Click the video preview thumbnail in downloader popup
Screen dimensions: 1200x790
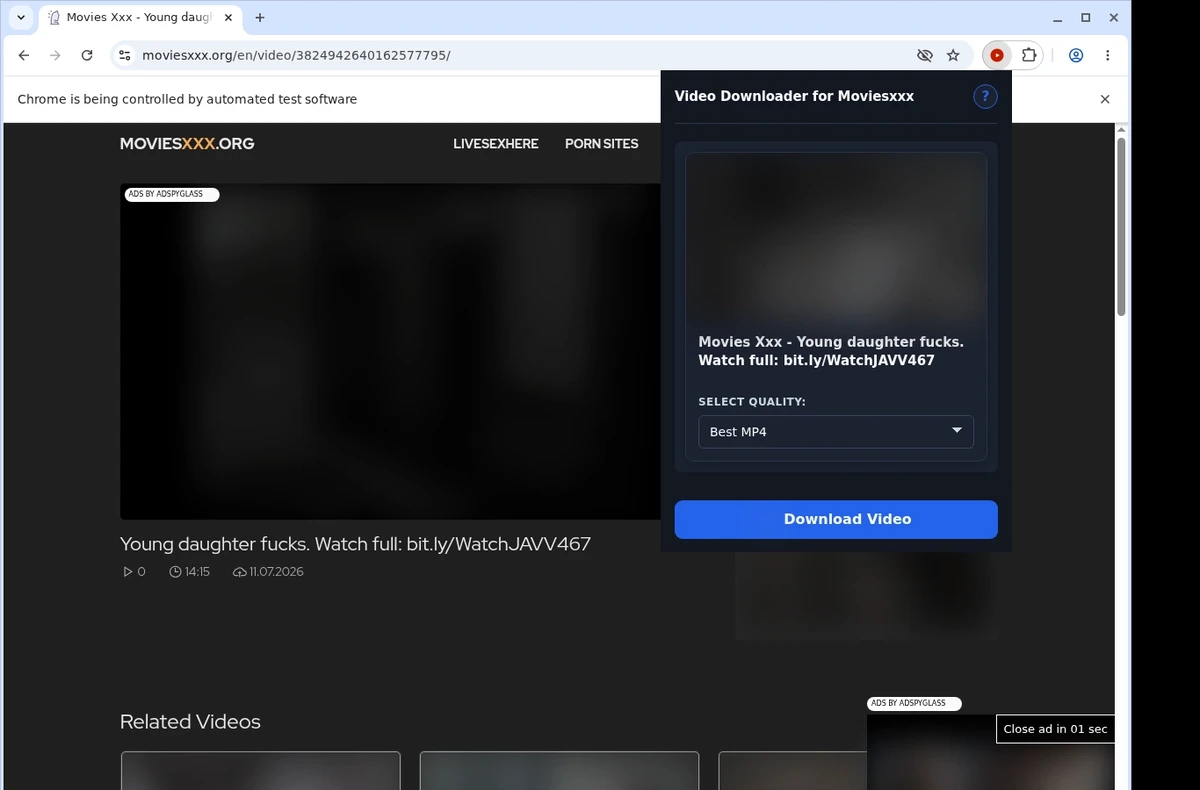[836, 238]
